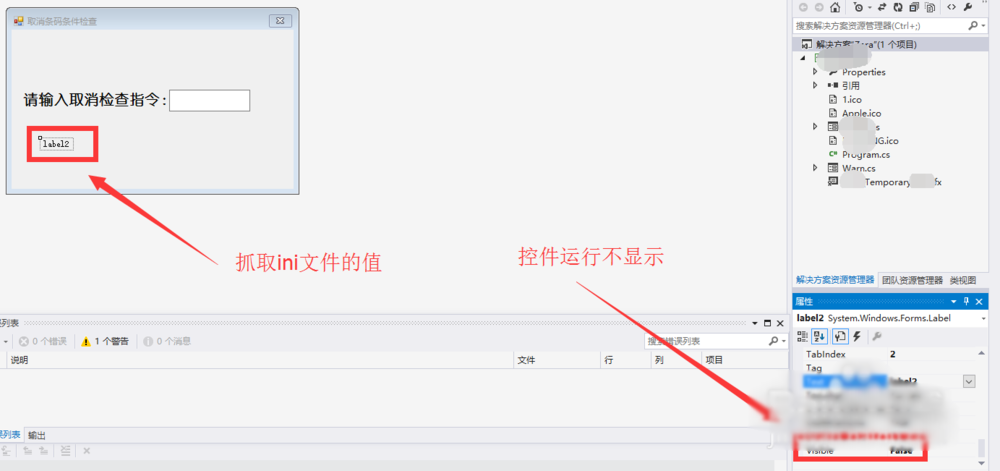Click the View Code angle-brackets icon
The width and height of the screenshot is (1000, 471).
click(x=952, y=7)
